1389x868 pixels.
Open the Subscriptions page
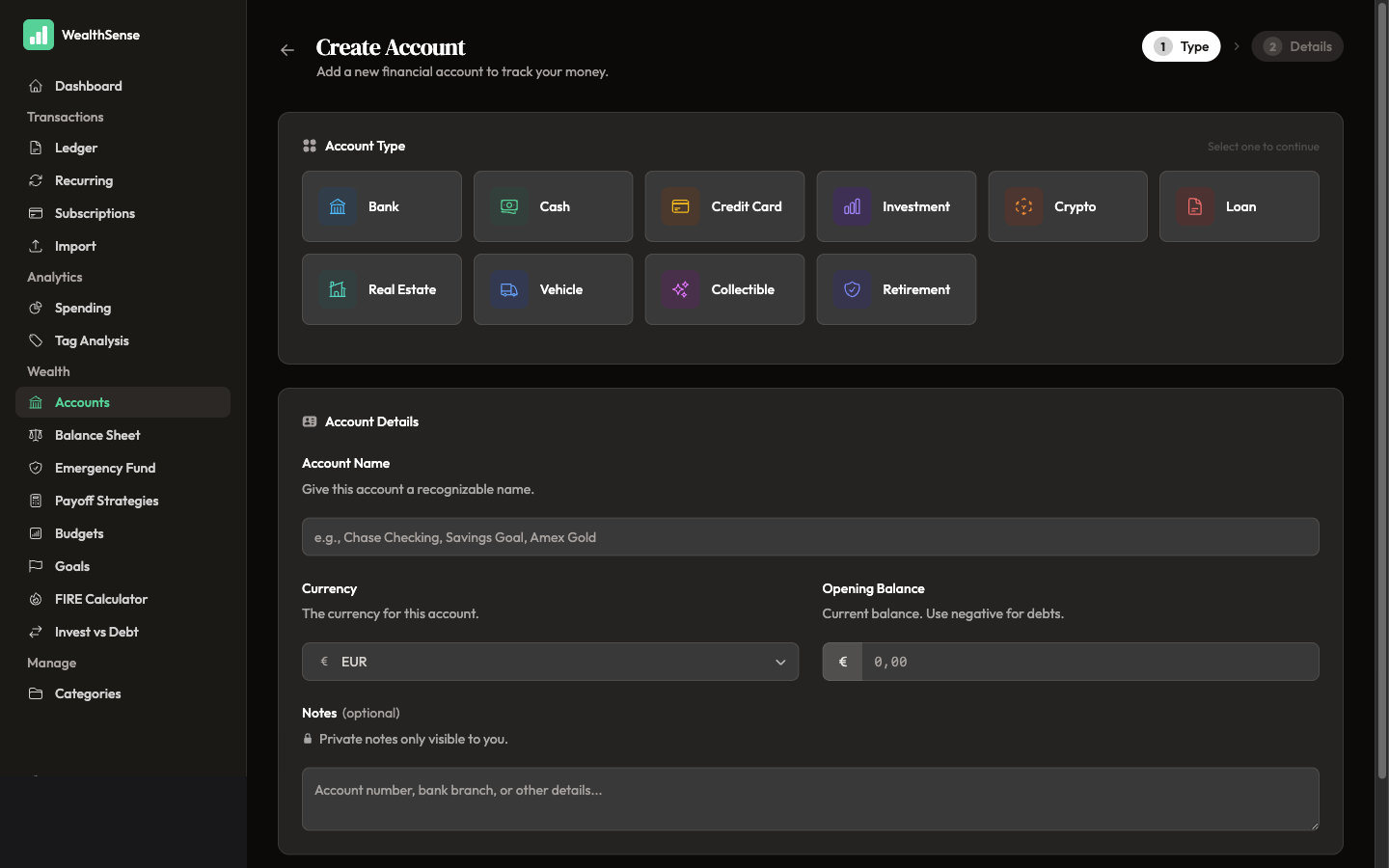[x=123, y=213]
